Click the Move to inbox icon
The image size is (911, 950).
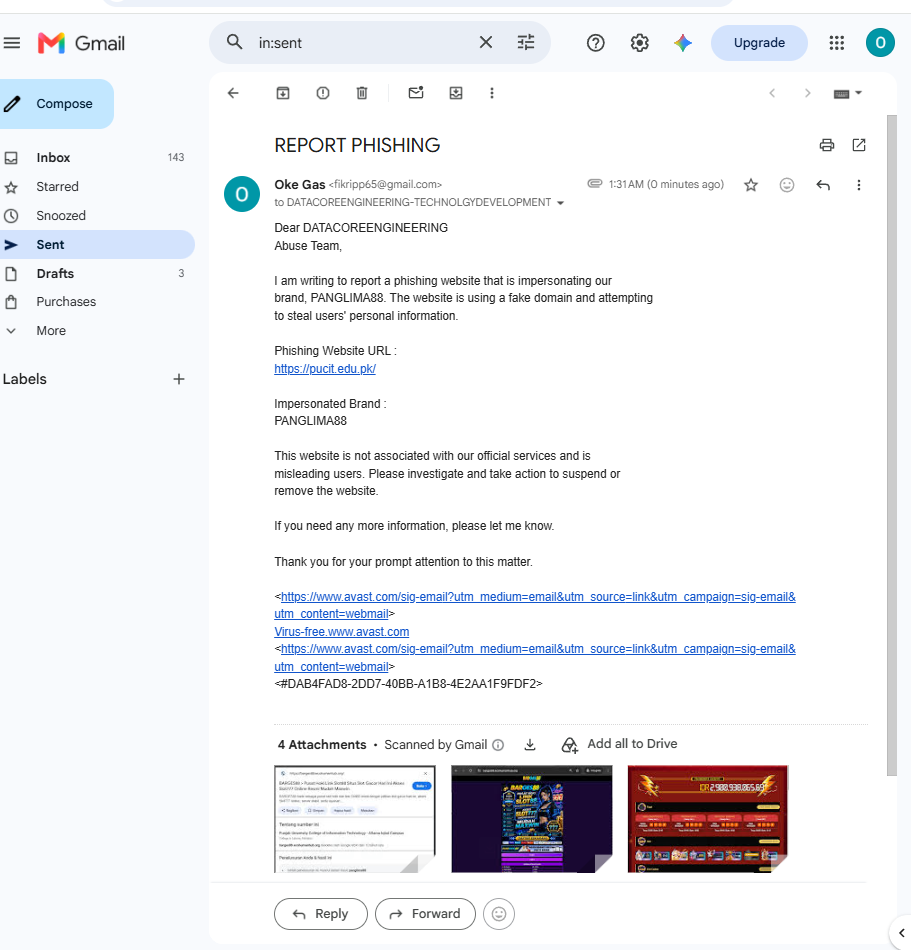456,93
